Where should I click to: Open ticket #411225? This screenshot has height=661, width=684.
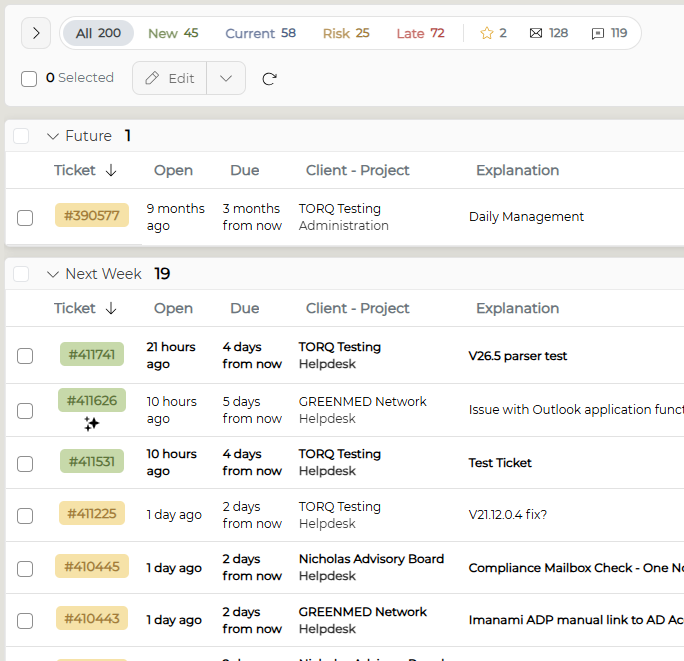92,514
